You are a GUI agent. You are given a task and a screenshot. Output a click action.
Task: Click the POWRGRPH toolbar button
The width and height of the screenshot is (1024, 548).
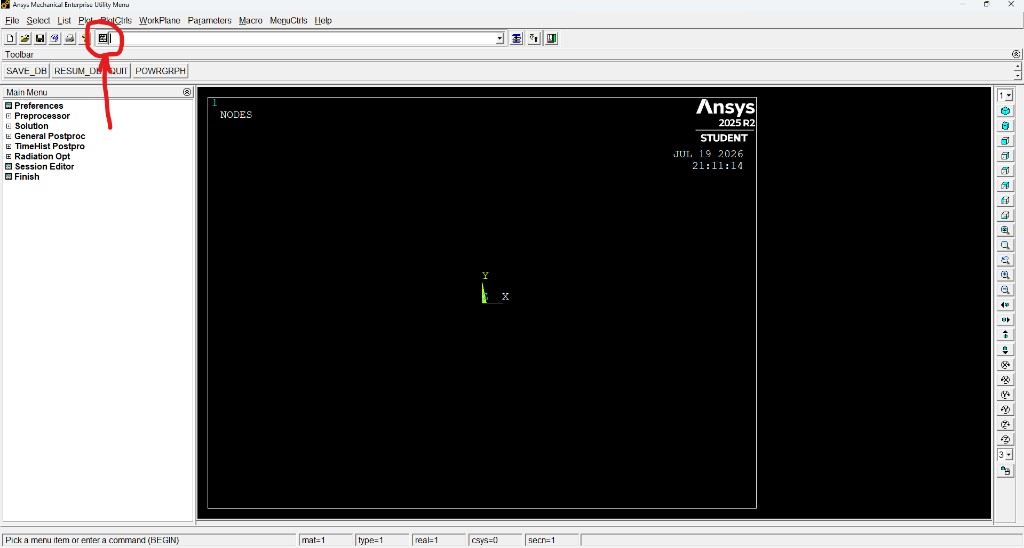(160, 71)
